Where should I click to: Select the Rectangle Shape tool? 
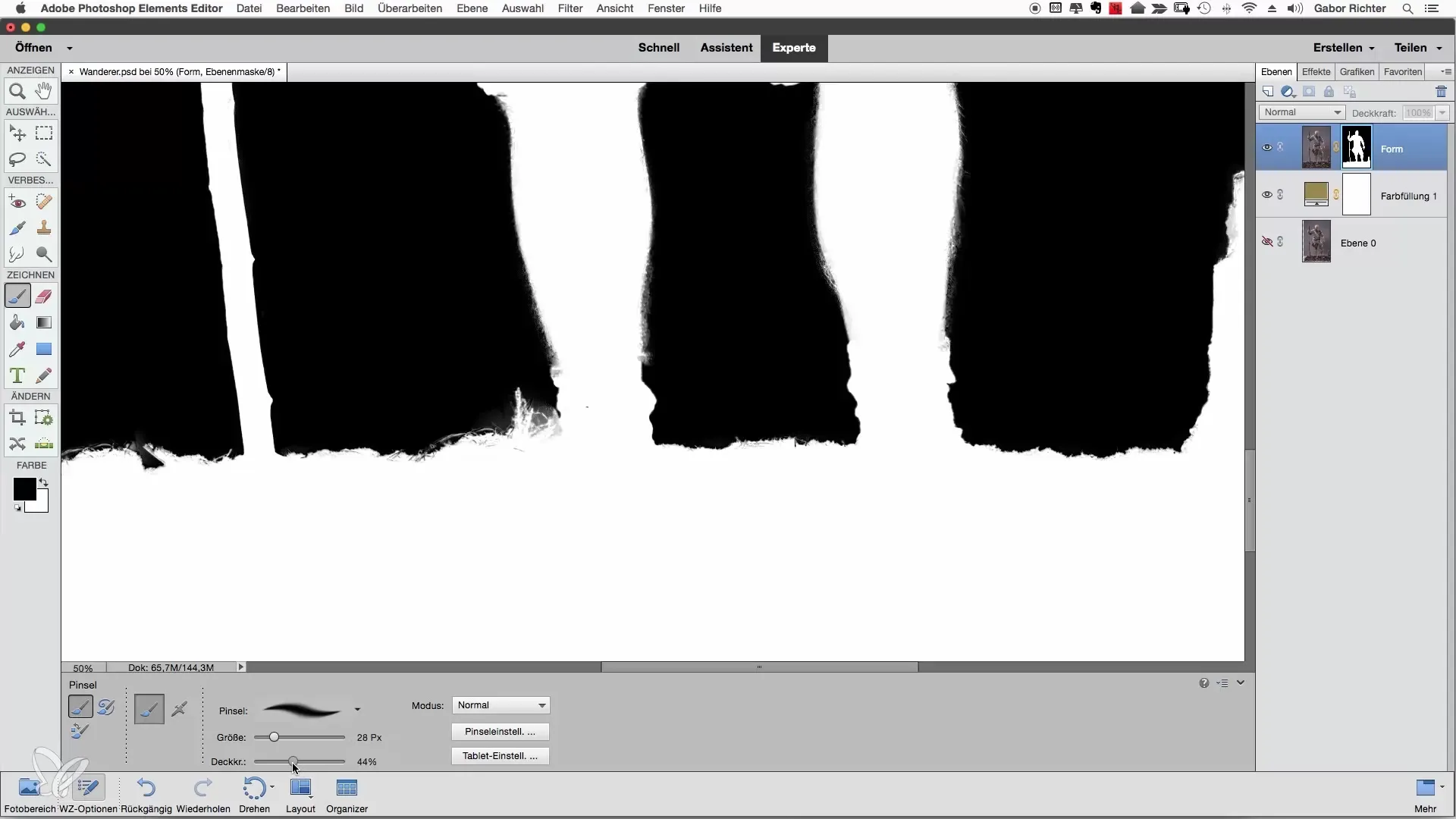[x=44, y=350]
